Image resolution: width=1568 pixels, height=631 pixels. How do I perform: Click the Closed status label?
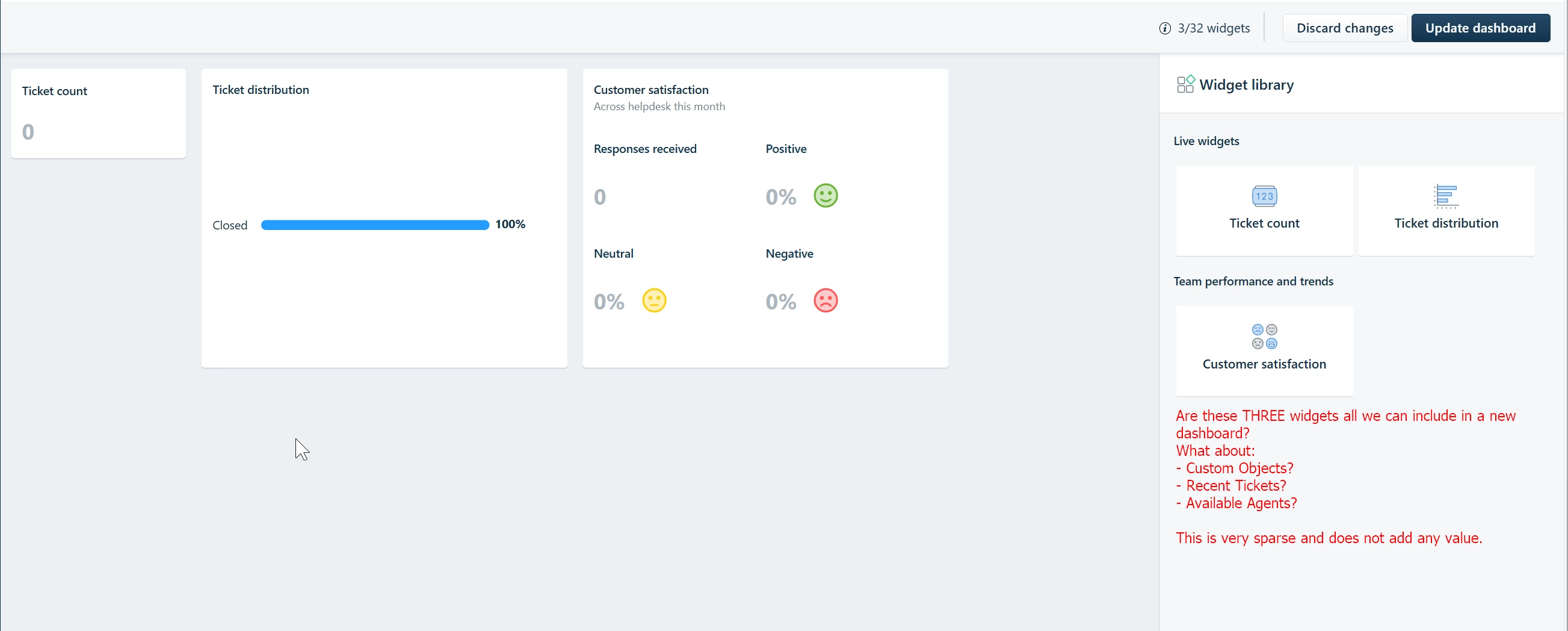coord(229,225)
